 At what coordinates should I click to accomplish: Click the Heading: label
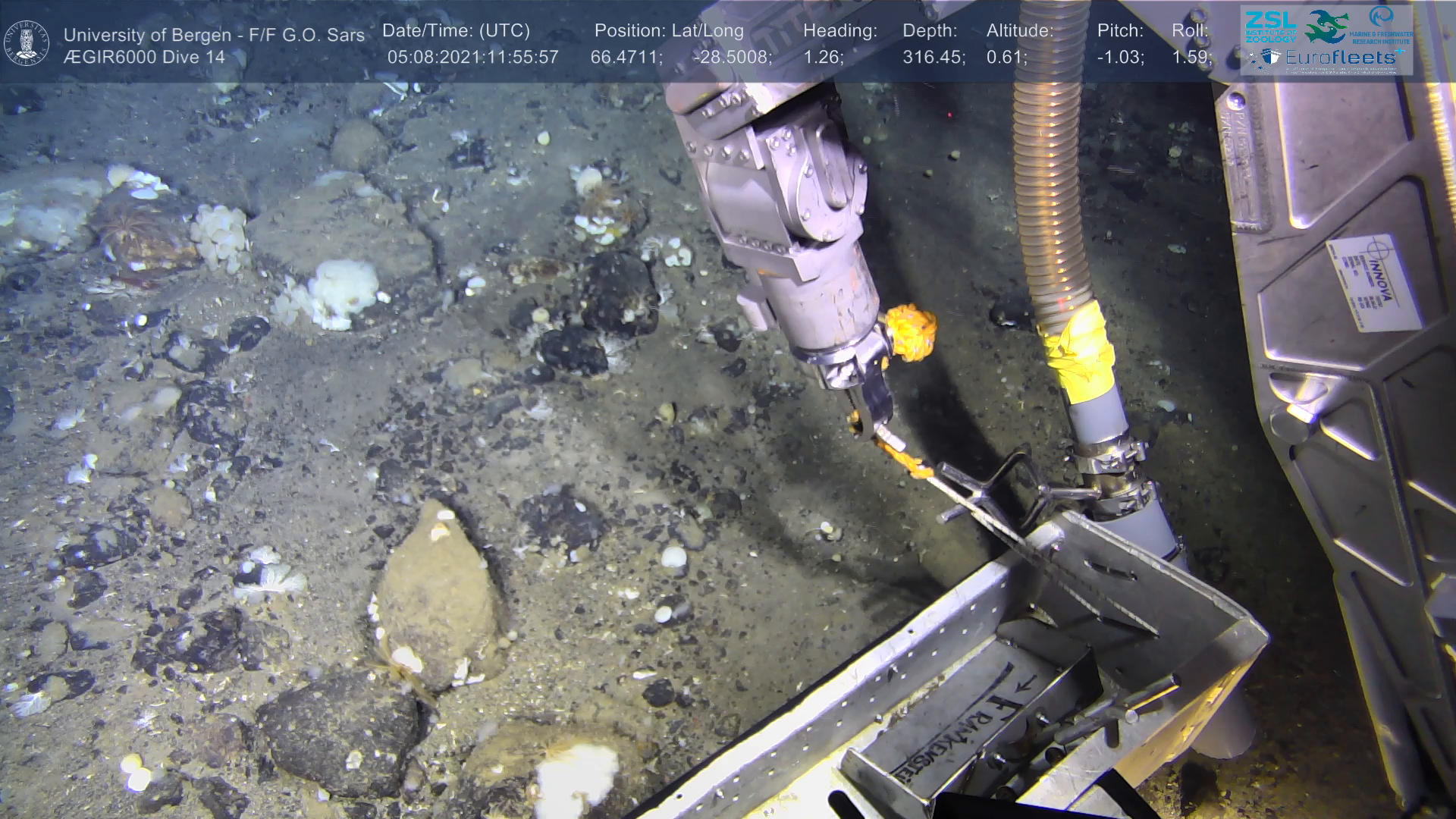(839, 31)
